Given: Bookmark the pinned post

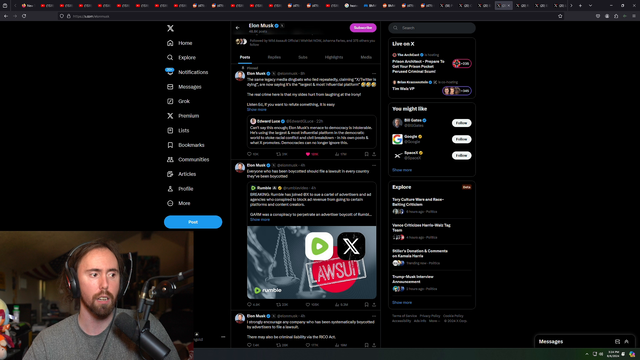Looking at the screenshot, I should [x=366, y=154].
